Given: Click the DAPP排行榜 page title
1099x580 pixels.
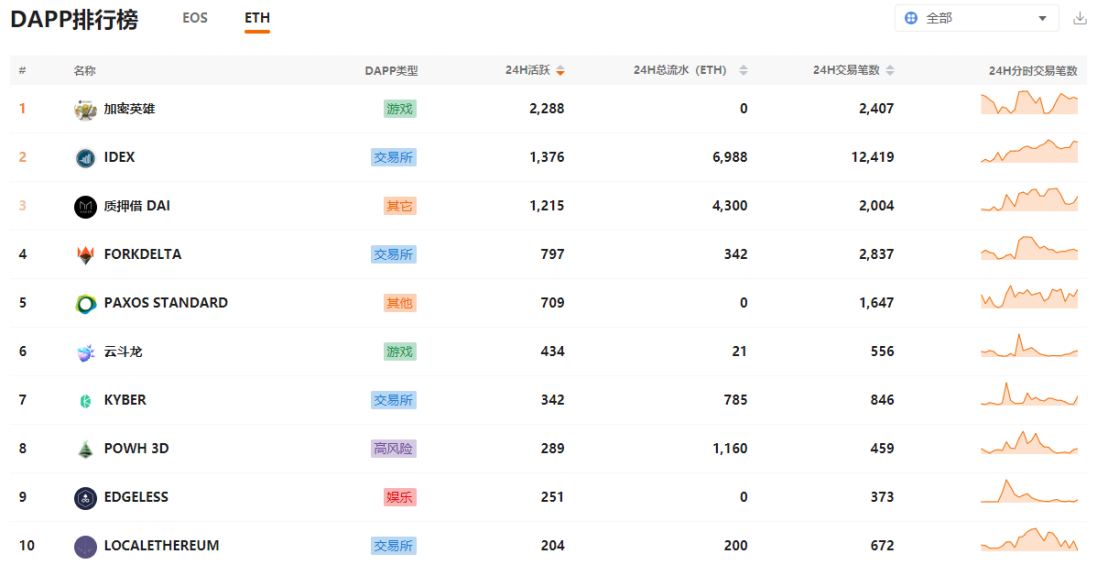Looking at the screenshot, I should pyautogui.click(x=74, y=20).
